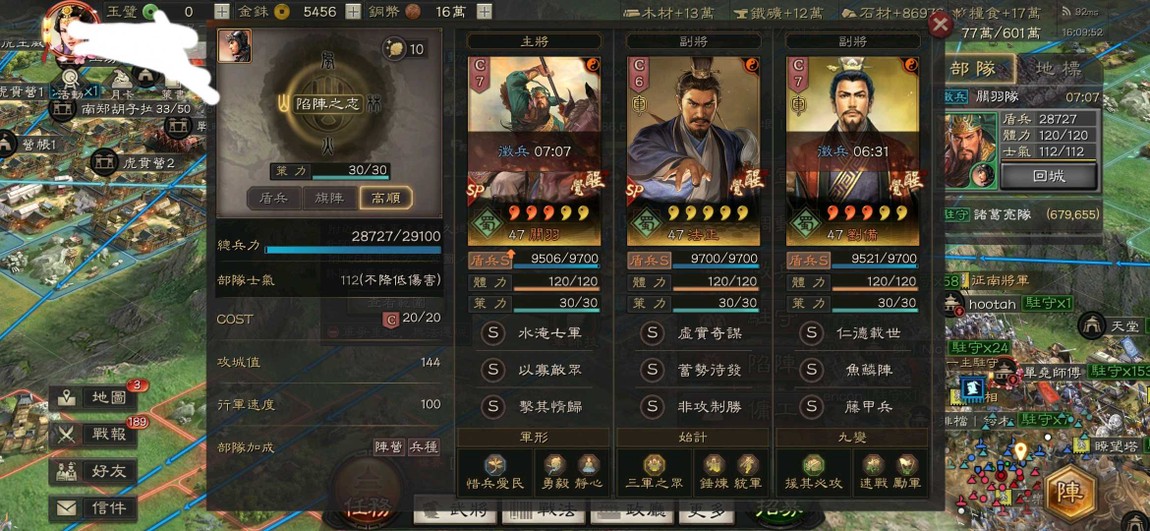Click the 總兵力 troop strength bar
This screenshot has height=531, width=1150.
[x=352, y=250]
